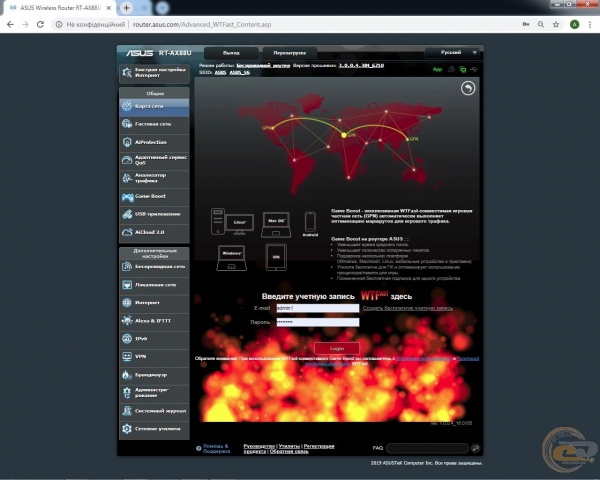This screenshot has height=480, width=600.
Task: Click the Login button
Action: point(337,348)
